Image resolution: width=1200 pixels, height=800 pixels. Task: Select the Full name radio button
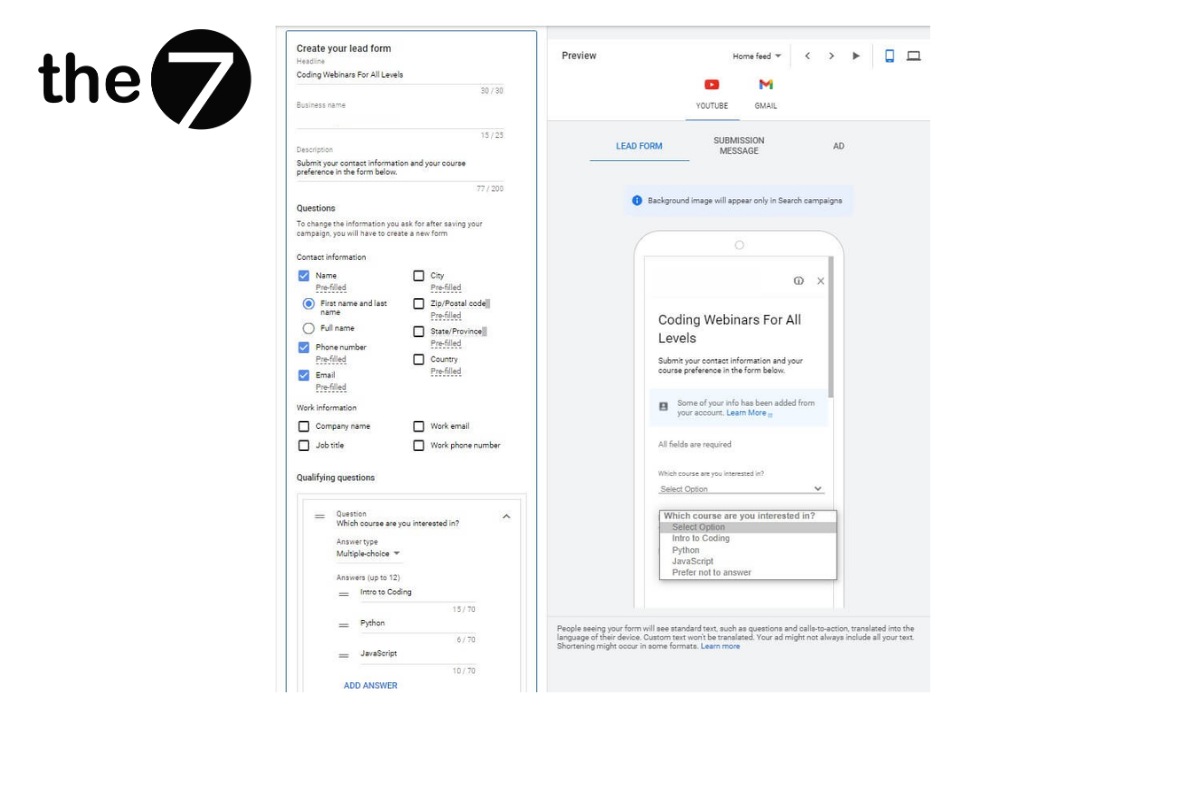pos(309,328)
